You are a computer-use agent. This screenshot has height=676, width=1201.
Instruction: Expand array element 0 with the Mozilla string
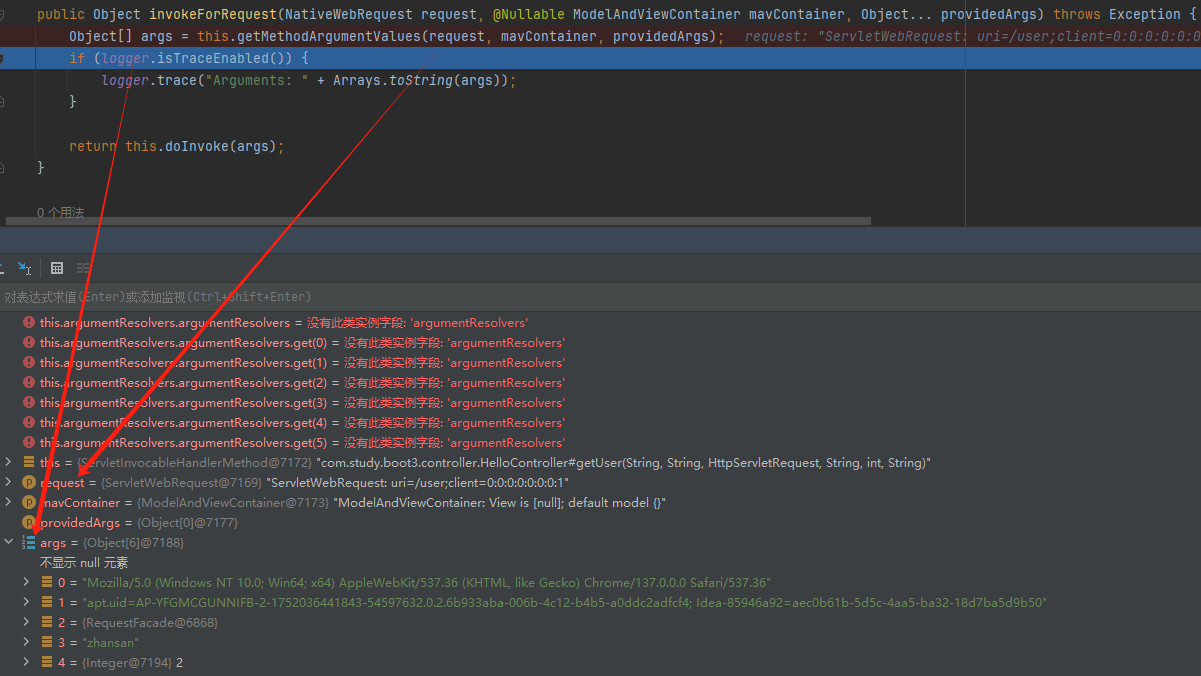[27, 582]
